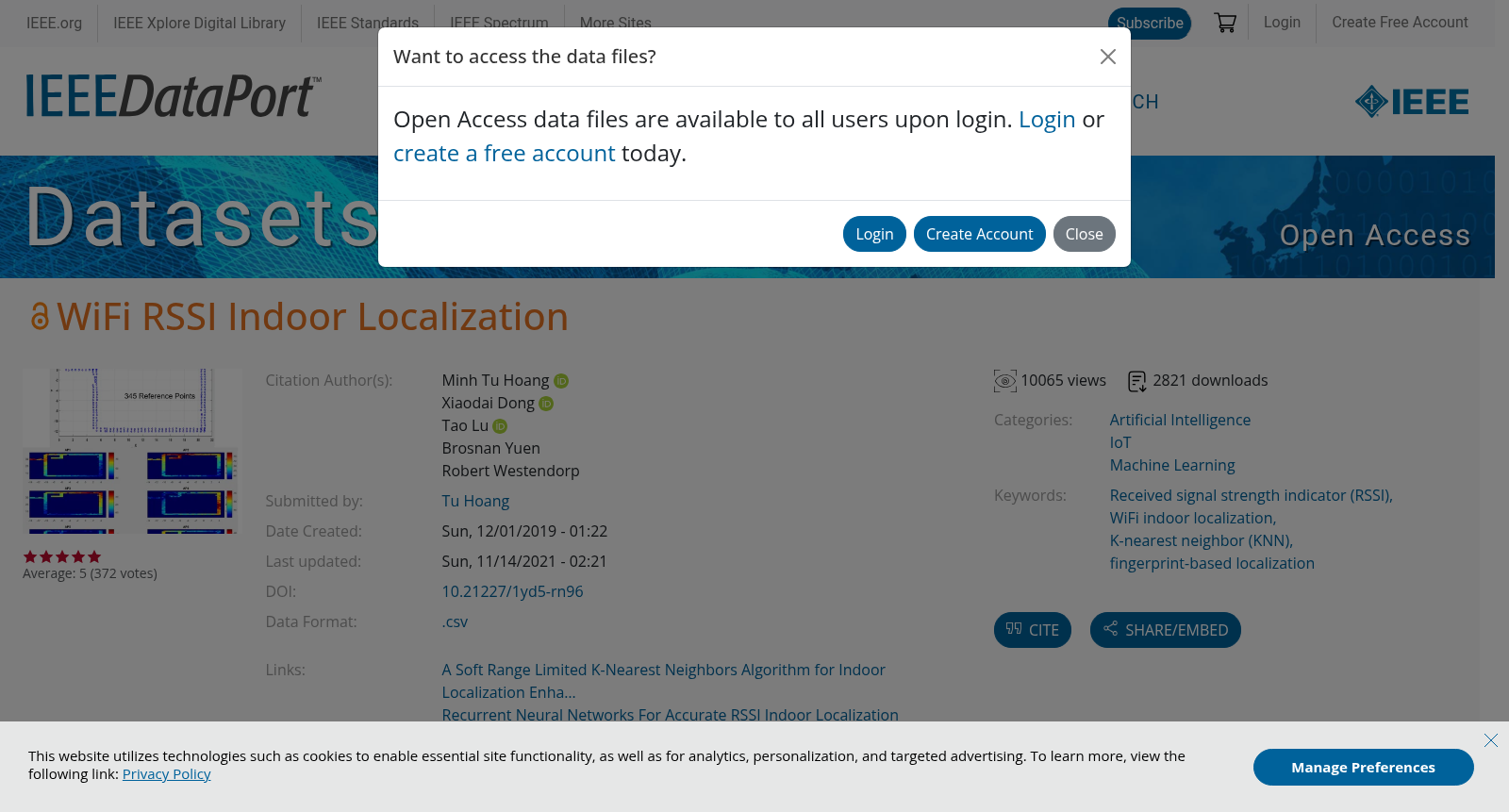Click the IEEE logo at top right

(1412, 101)
